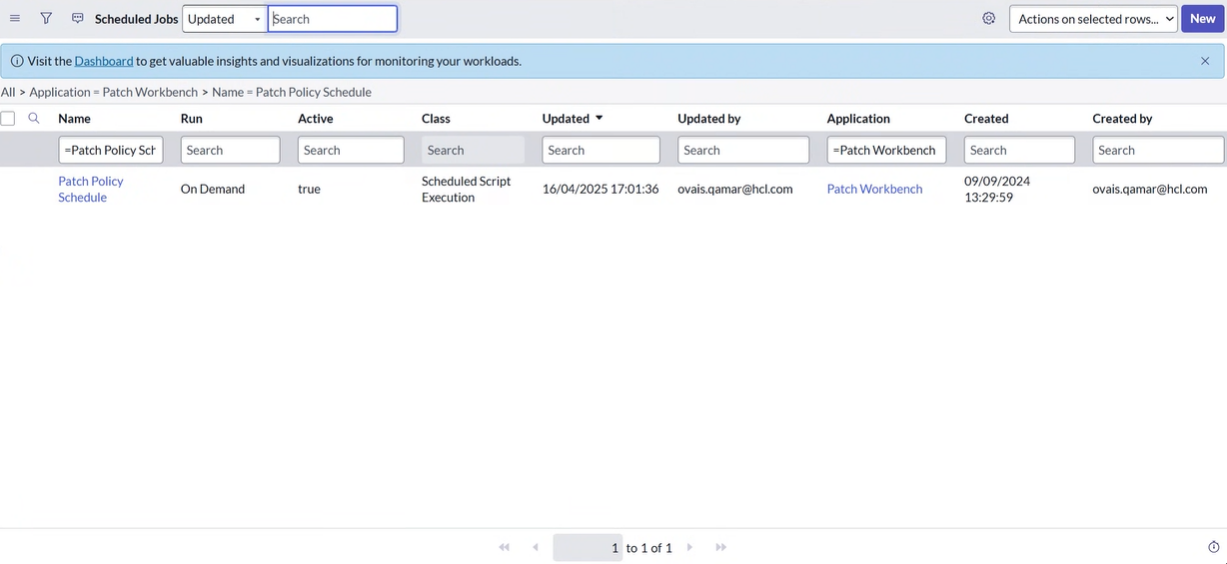Open the Dashboard link in banner
This screenshot has height=564, width=1227.
(x=103, y=61)
